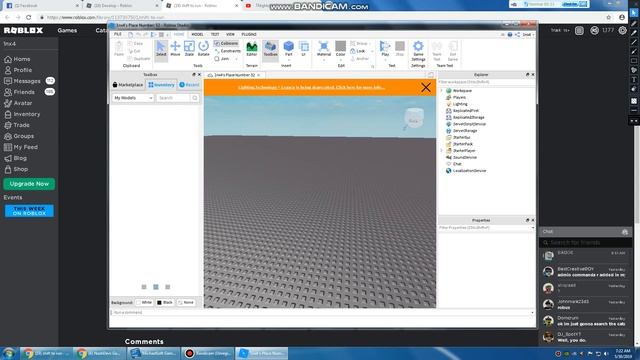Open the Inventory tab in Toolbox
Image resolution: width=640 pixels, height=360 pixels.
pos(161,85)
